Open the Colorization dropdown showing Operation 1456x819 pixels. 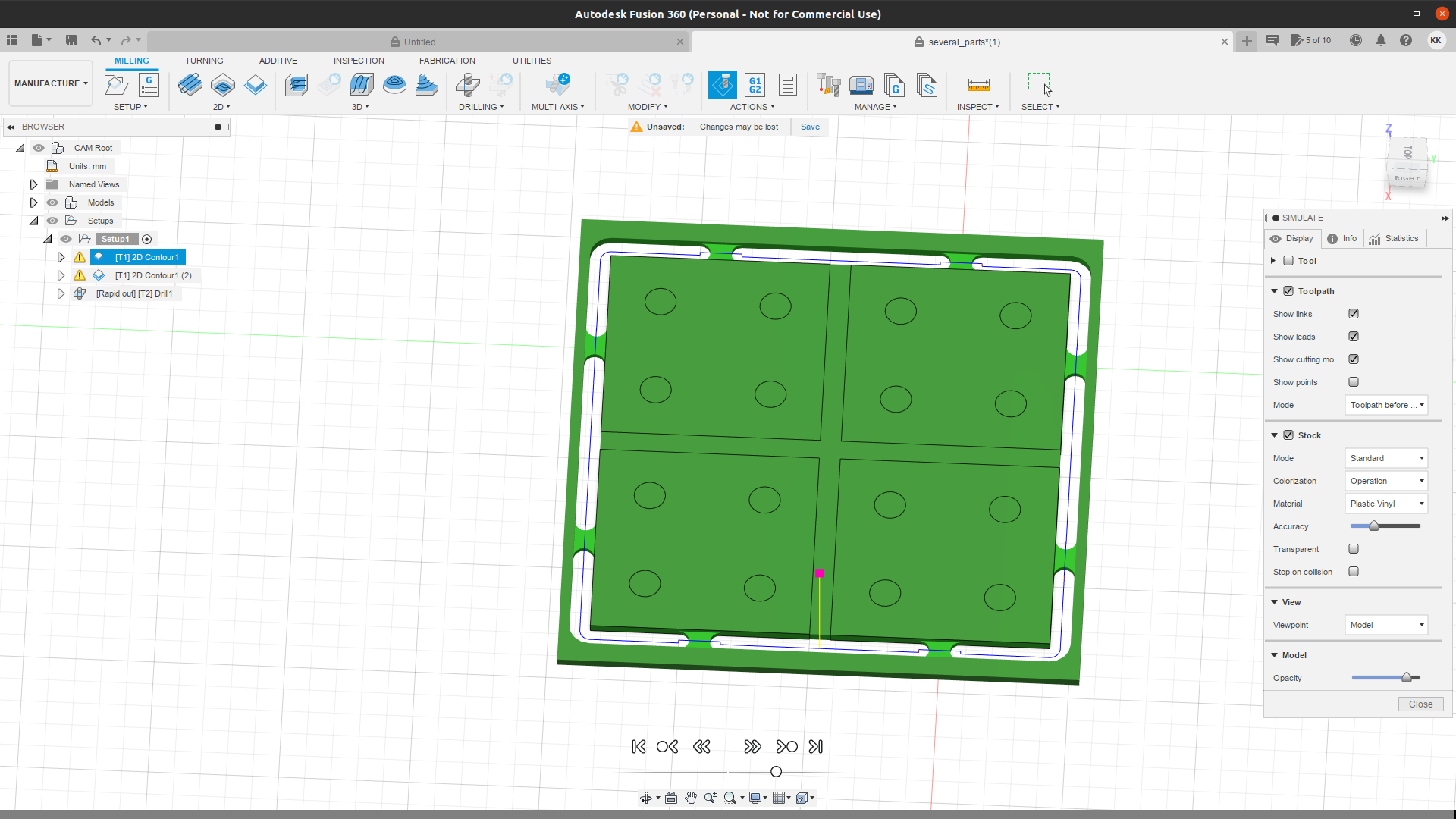tap(1385, 481)
